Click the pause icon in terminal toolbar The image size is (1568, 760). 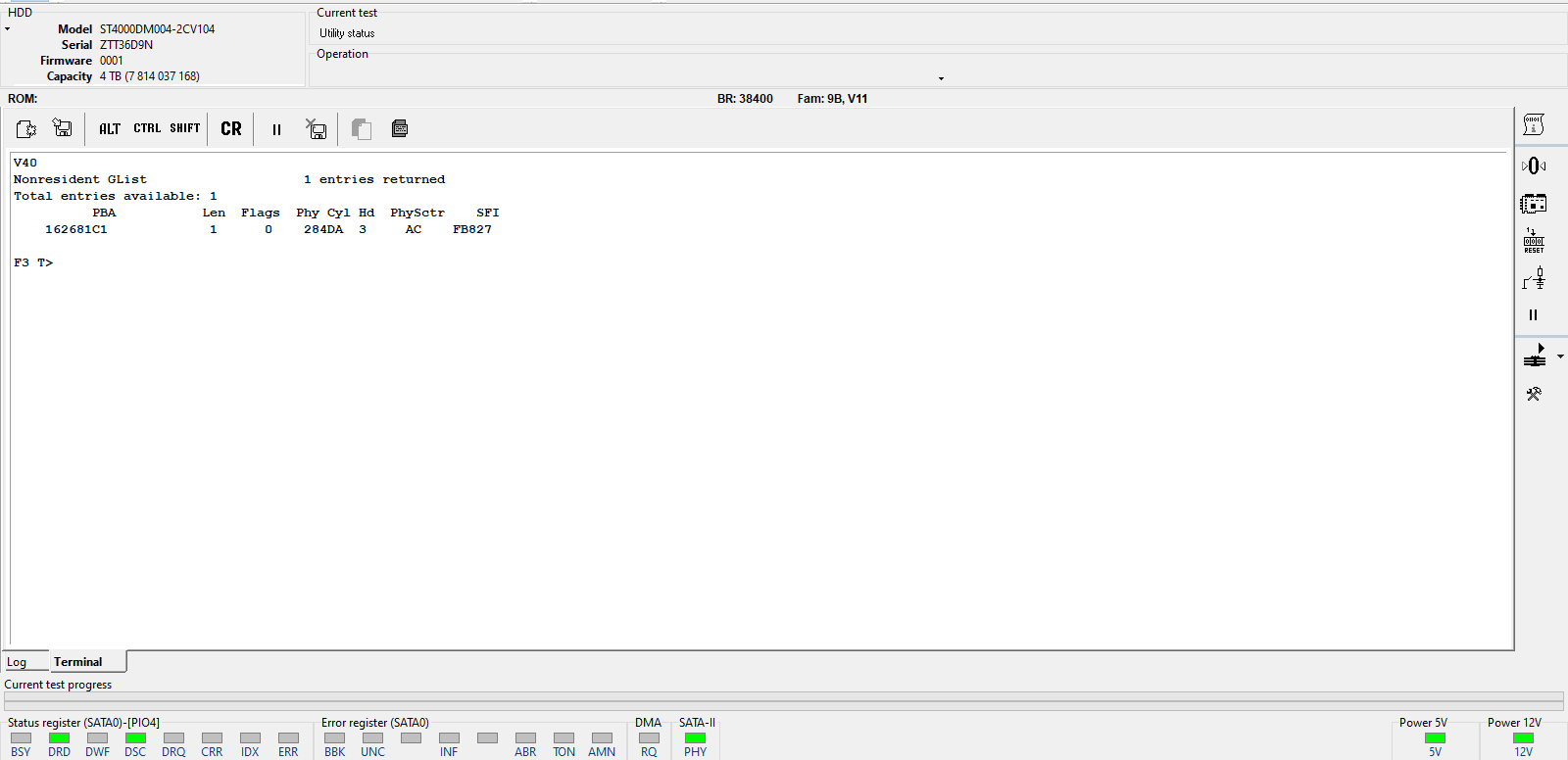point(276,129)
